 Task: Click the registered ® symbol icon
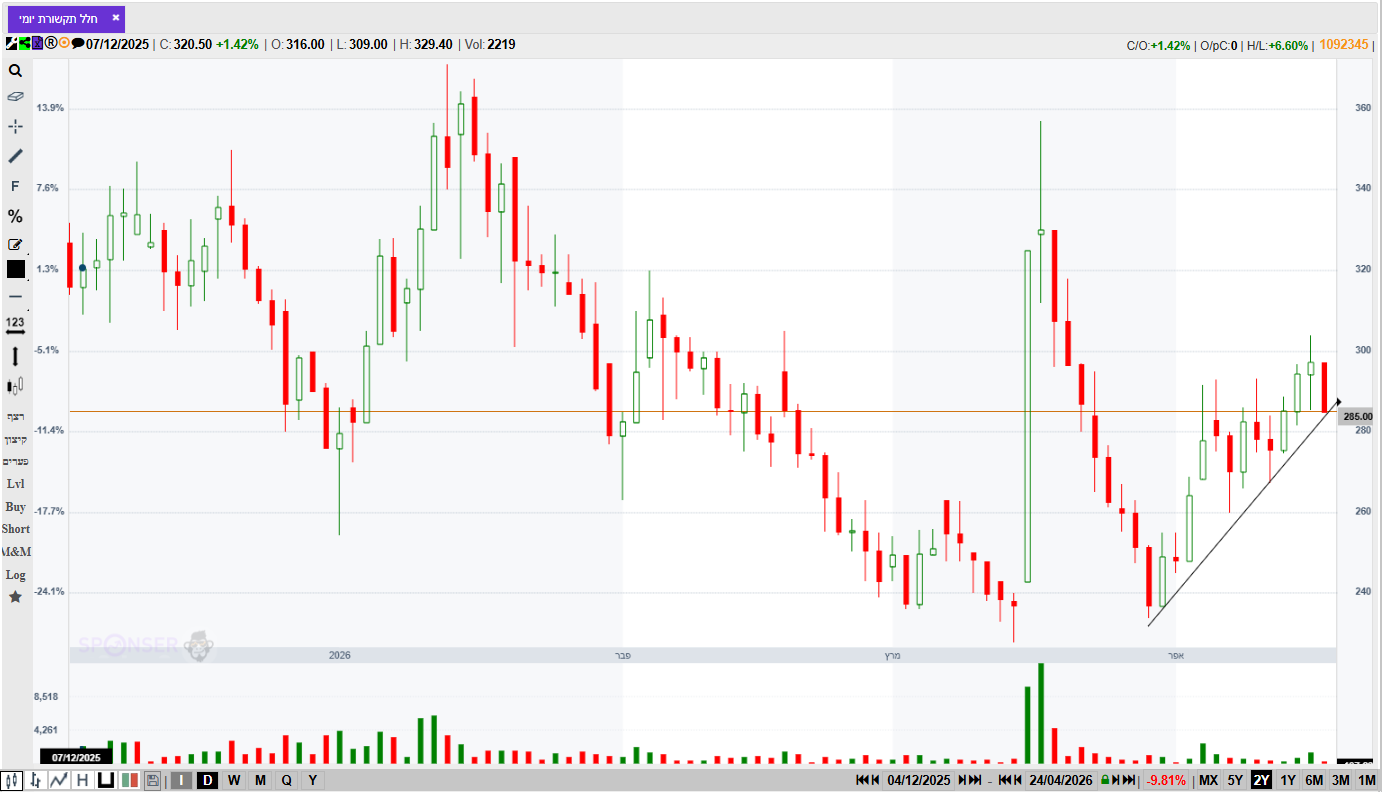[50, 44]
